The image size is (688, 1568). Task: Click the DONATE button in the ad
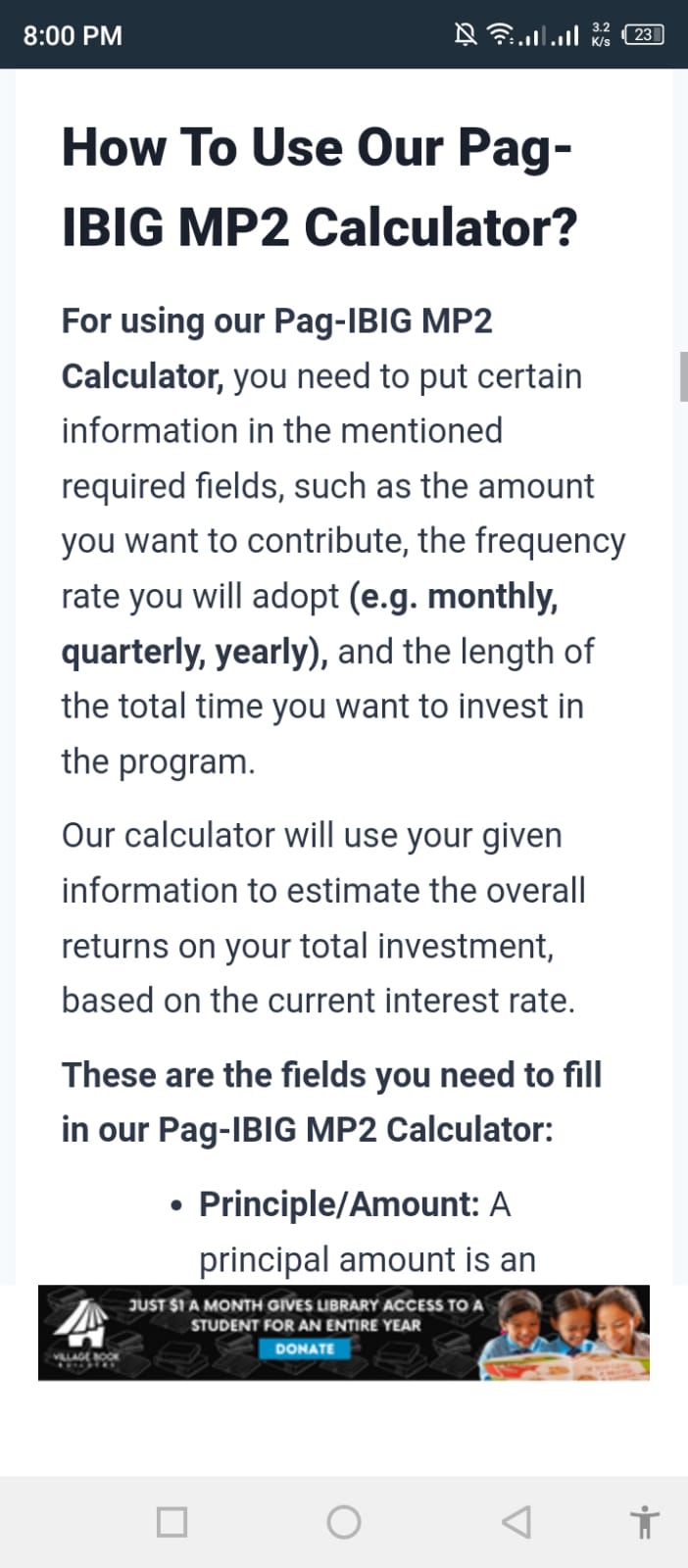(305, 1348)
